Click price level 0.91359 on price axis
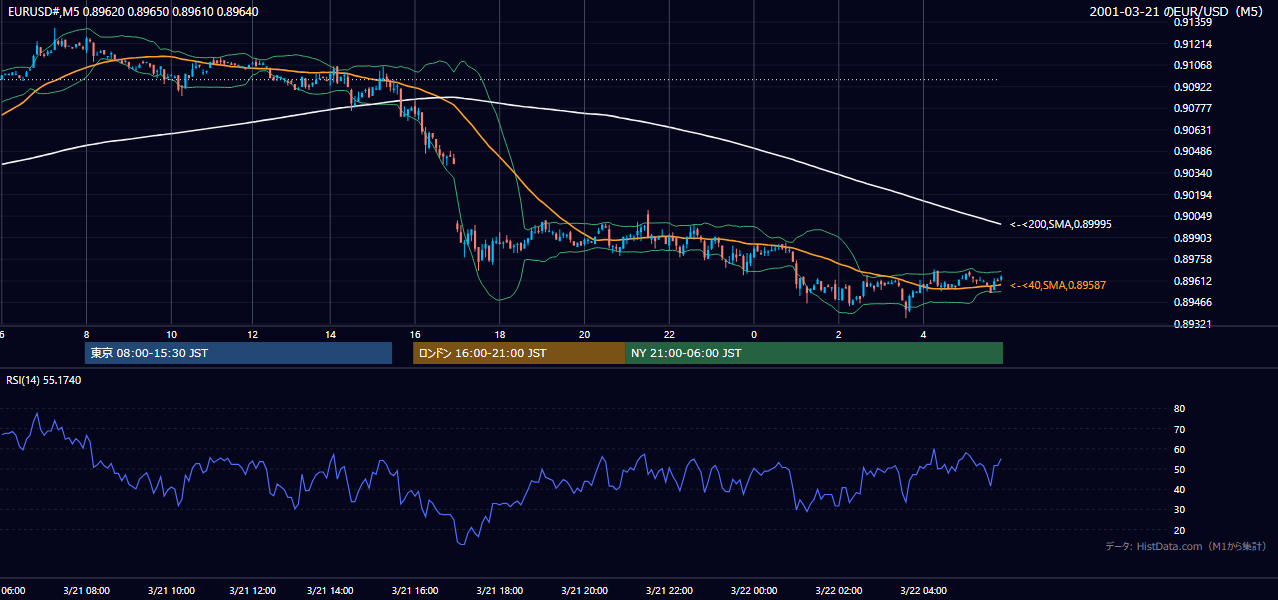Screen dimensions: 1278x600 pyautogui.click(x=1193, y=22)
